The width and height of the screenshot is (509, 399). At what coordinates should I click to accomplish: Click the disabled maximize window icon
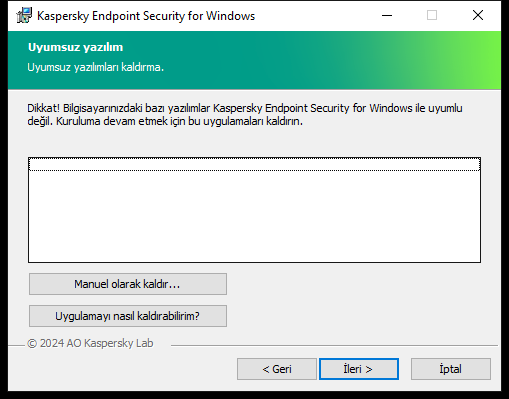[432, 15]
